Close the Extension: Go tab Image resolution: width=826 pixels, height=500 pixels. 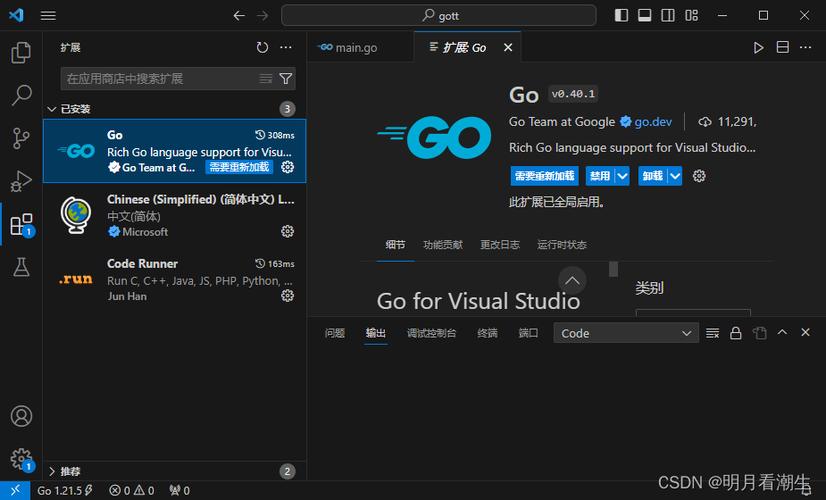point(508,47)
